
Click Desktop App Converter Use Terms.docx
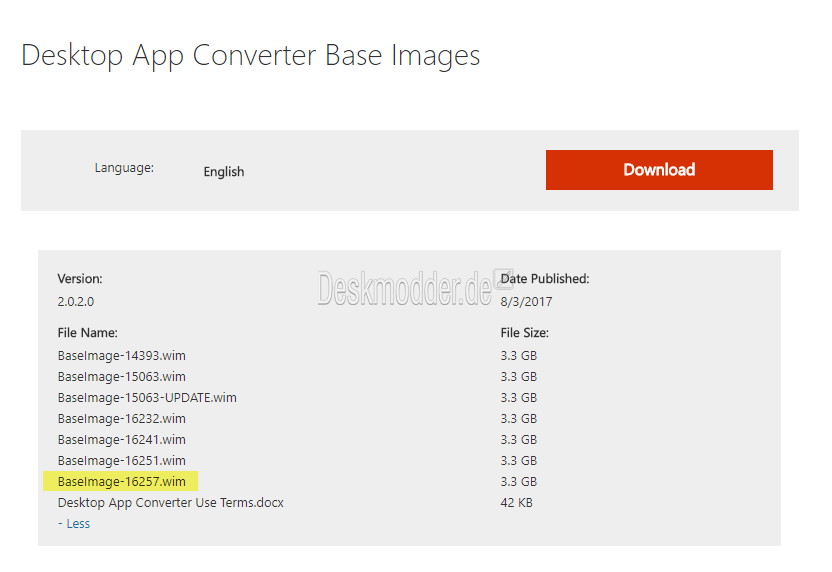pyautogui.click(x=171, y=502)
